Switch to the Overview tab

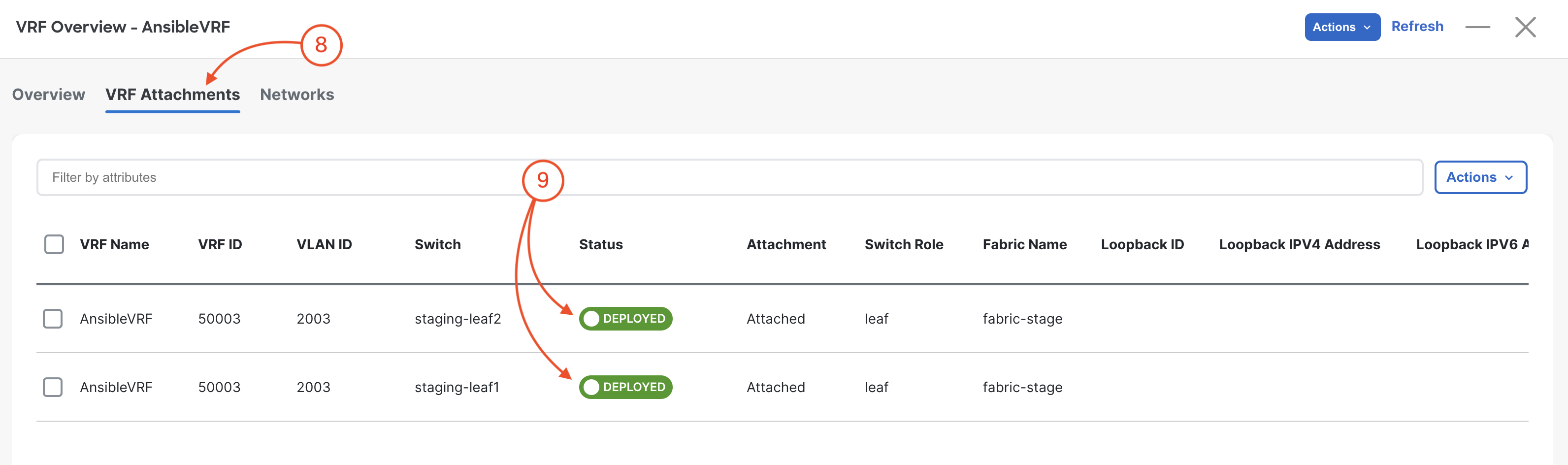pos(49,95)
